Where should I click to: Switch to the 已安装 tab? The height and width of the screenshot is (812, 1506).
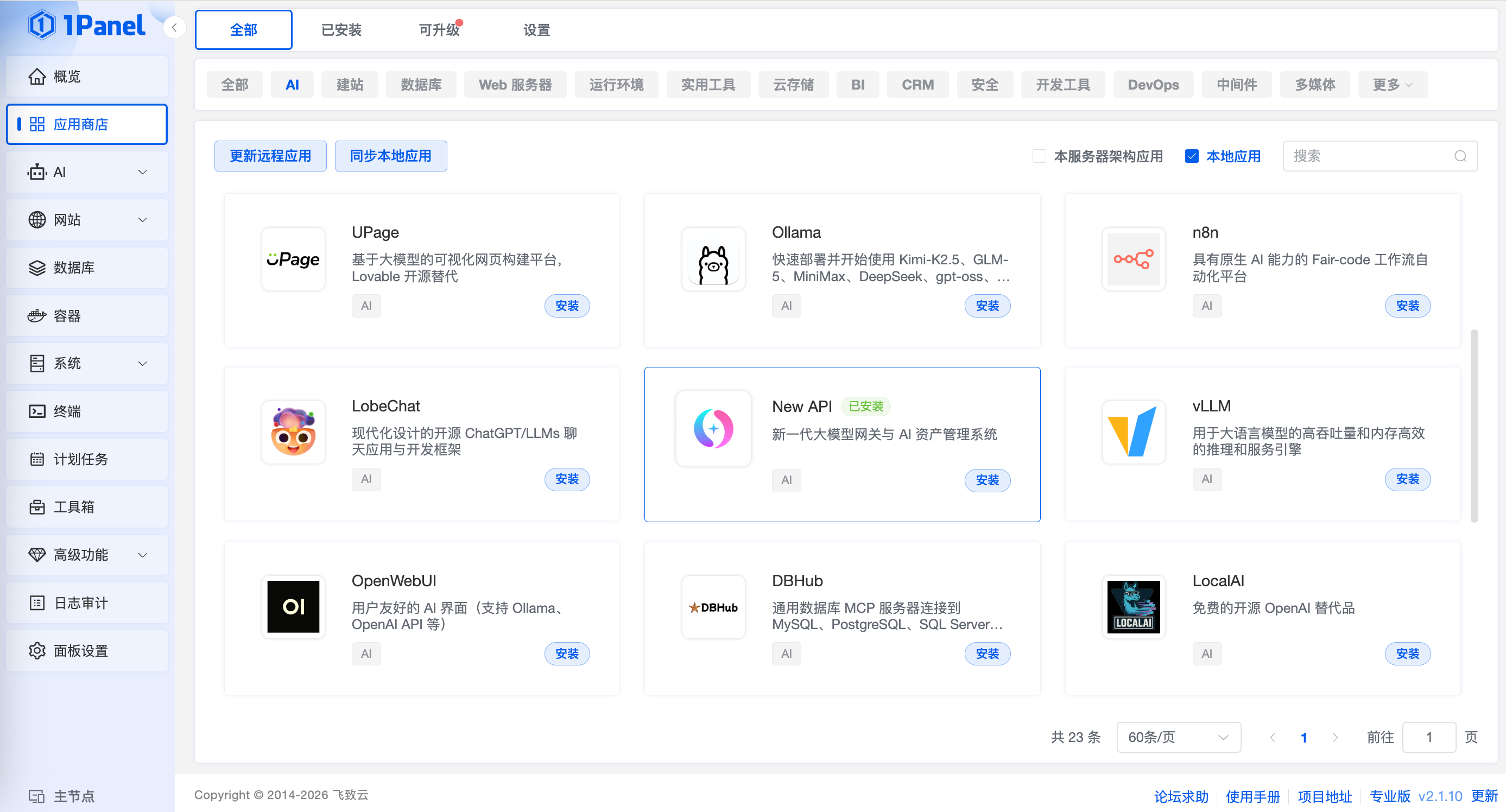[x=341, y=30]
